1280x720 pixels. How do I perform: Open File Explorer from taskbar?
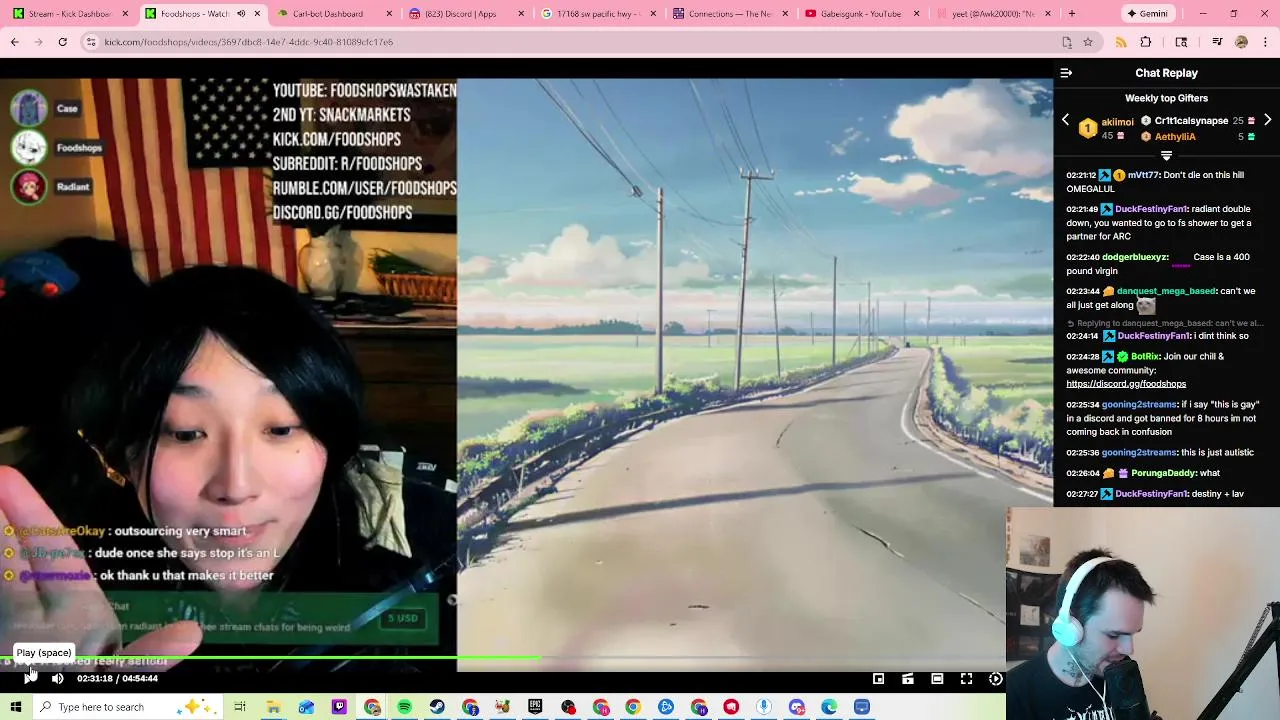click(x=273, y=707)
